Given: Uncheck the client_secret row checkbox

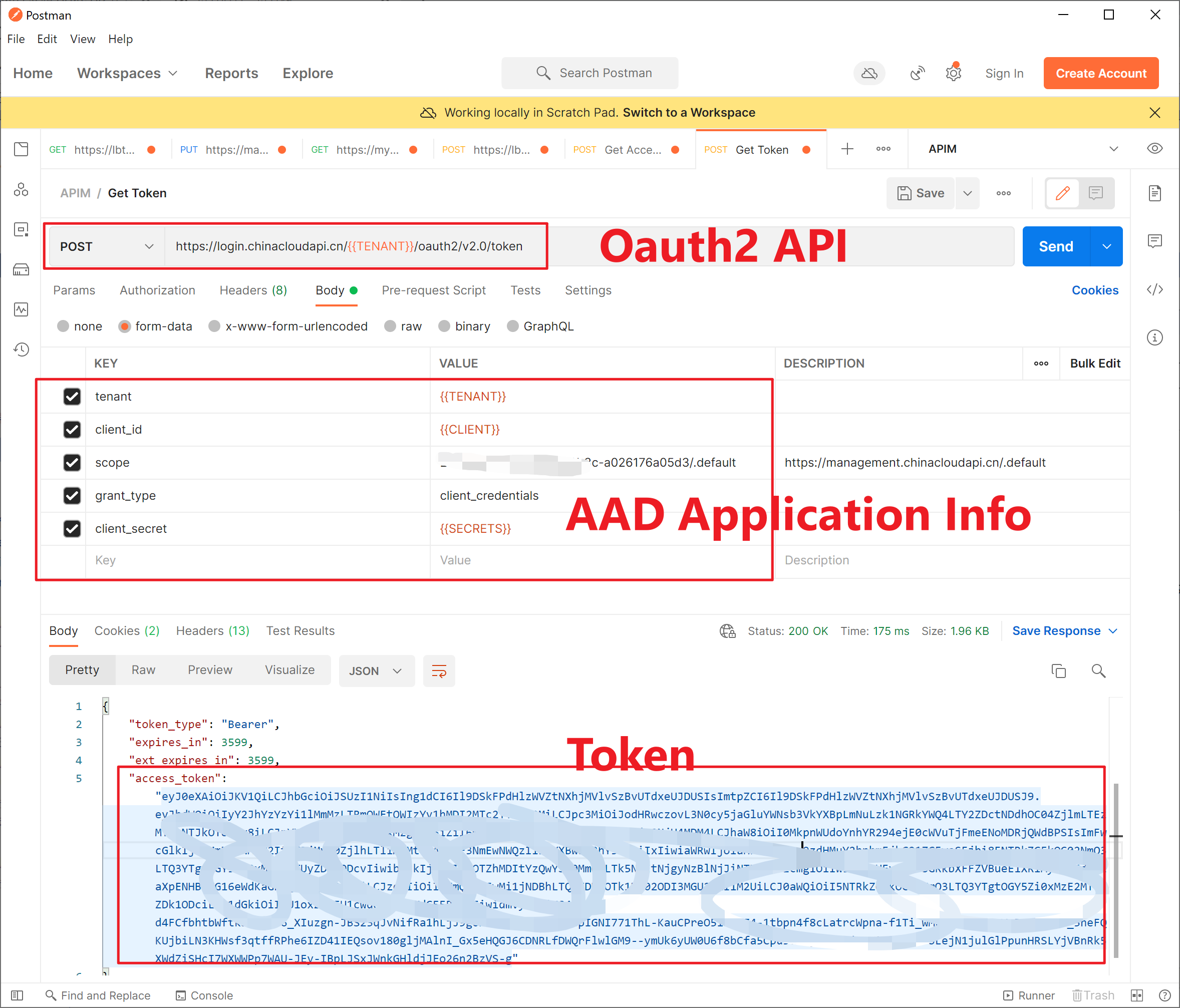Looking at the screenshot, I should point(72,528).
